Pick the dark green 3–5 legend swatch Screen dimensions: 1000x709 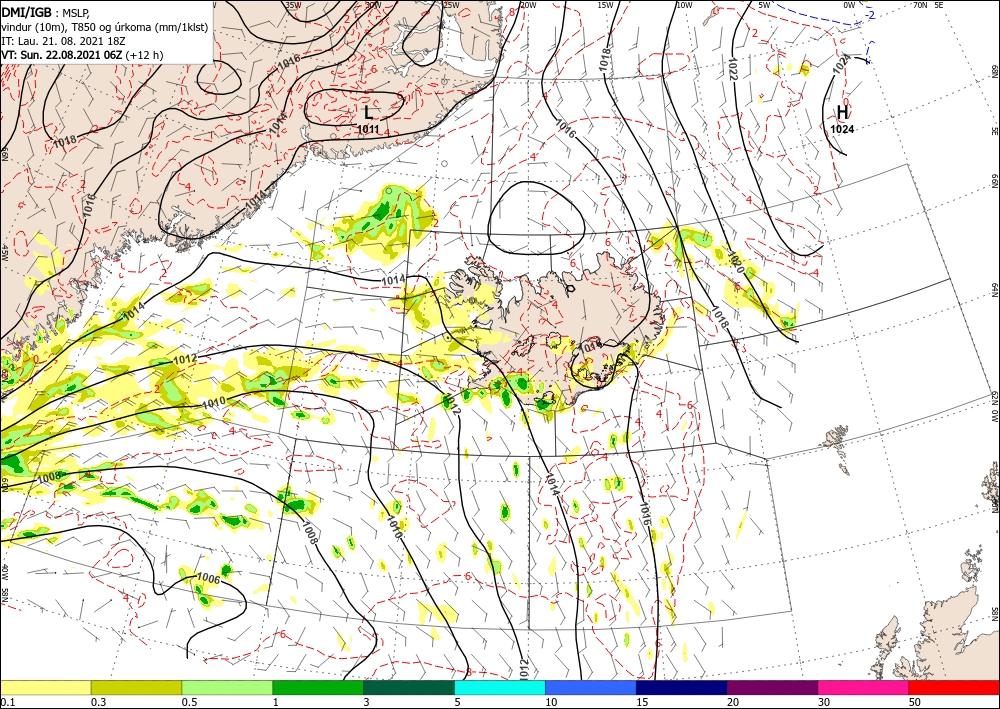[x=409, y=687]
